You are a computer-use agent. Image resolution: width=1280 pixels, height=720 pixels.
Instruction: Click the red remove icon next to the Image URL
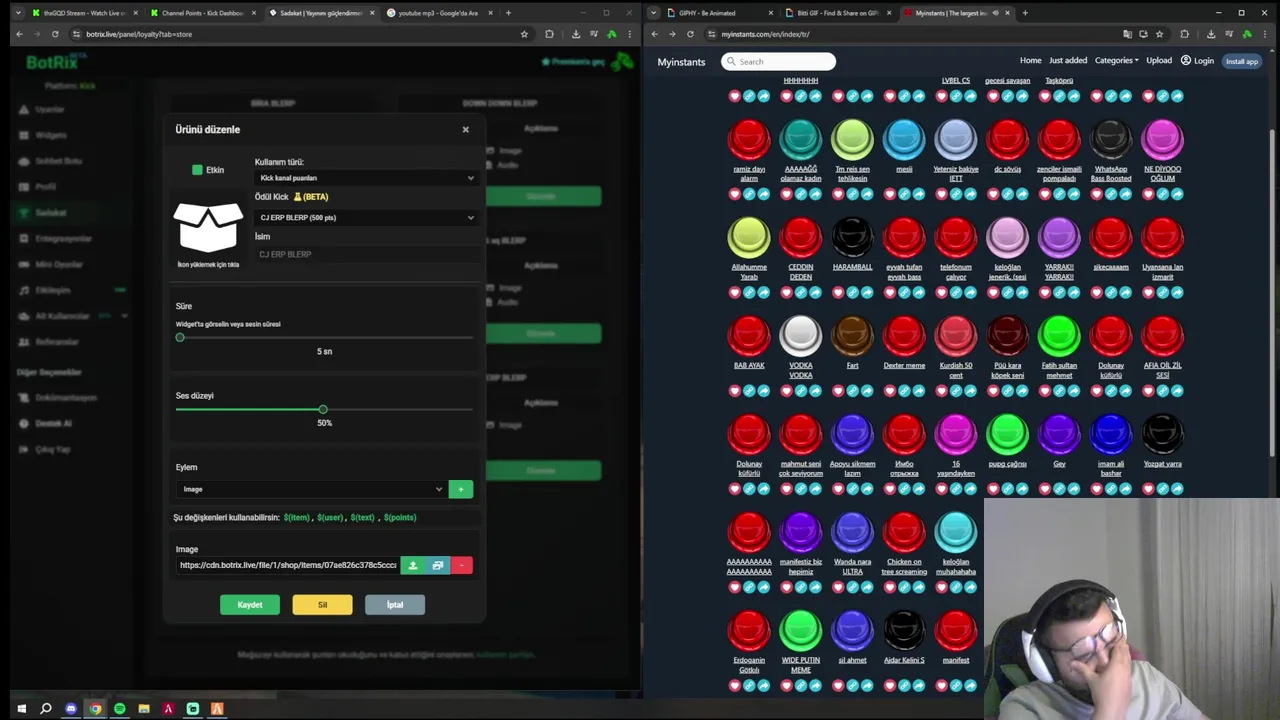(x=461, y=566)
